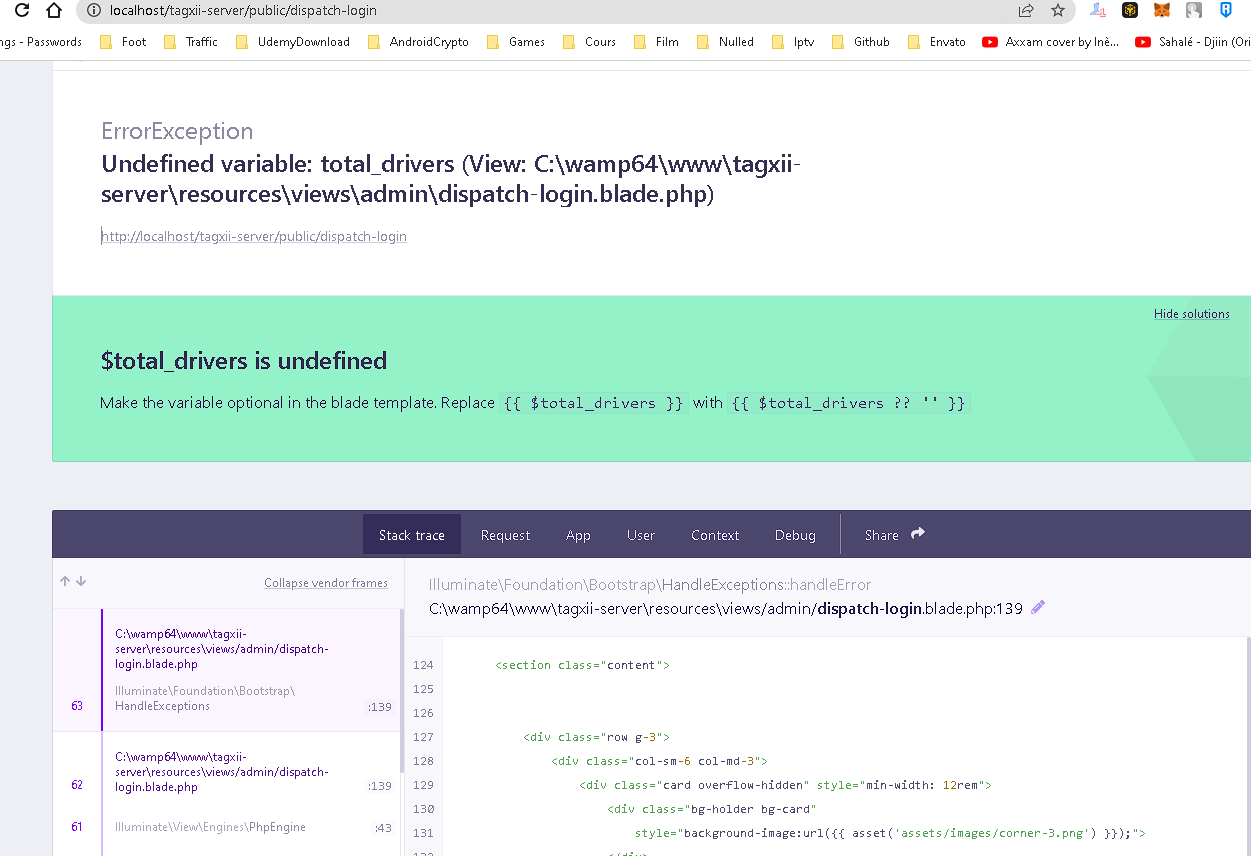Click the ErrorException class label
The width and height of the screenshot is (1251, 856).
pos(177,131)
